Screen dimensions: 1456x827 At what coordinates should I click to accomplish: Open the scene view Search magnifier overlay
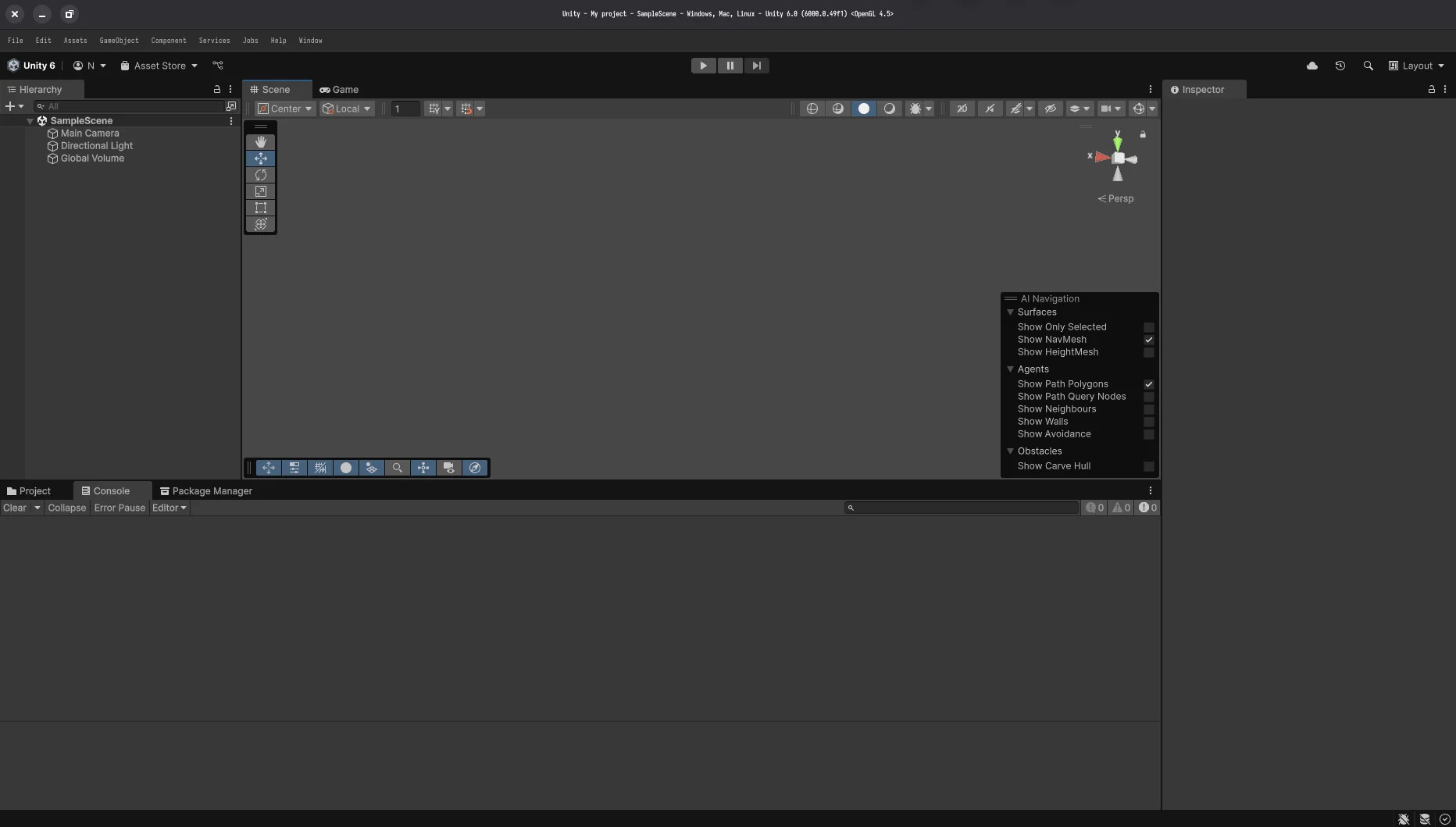(x=397, y=468)
